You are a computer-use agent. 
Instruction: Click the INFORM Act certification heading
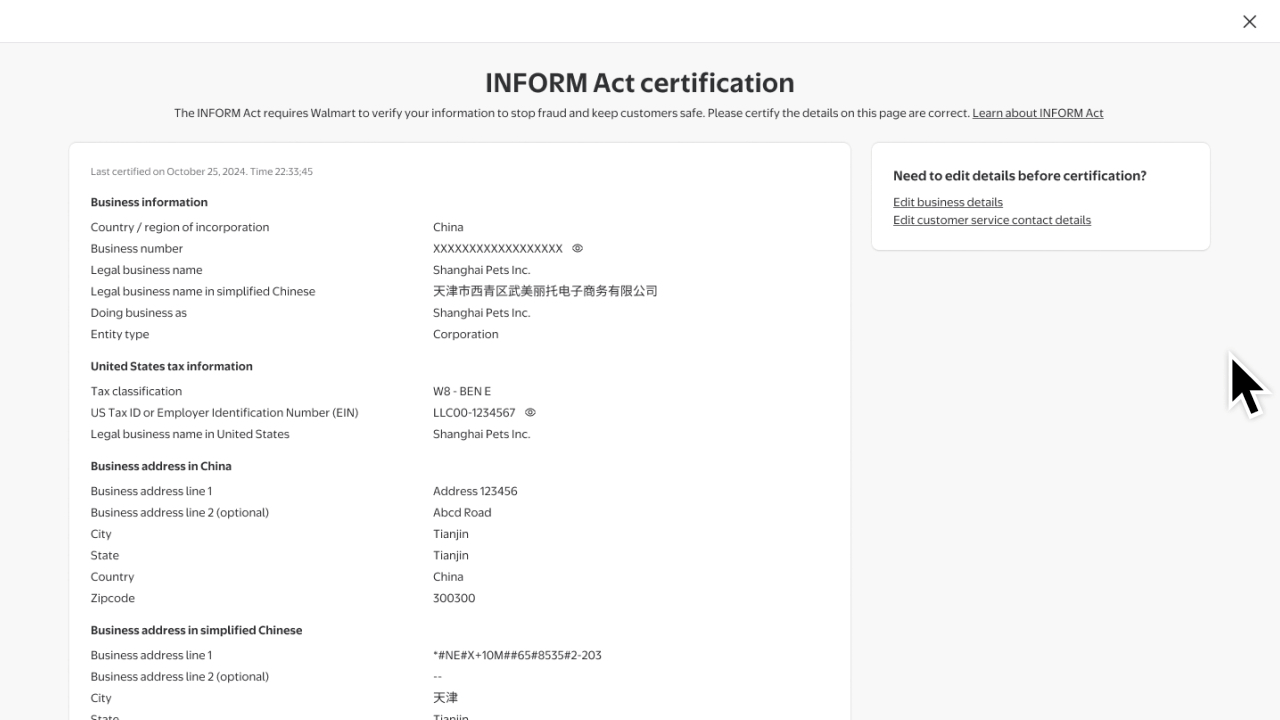640,82
